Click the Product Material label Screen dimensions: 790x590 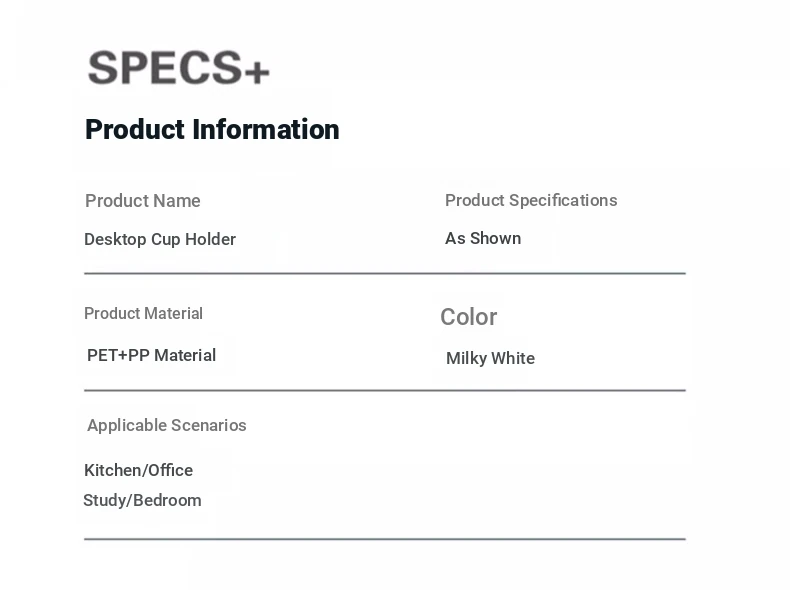tap(143, 313)
